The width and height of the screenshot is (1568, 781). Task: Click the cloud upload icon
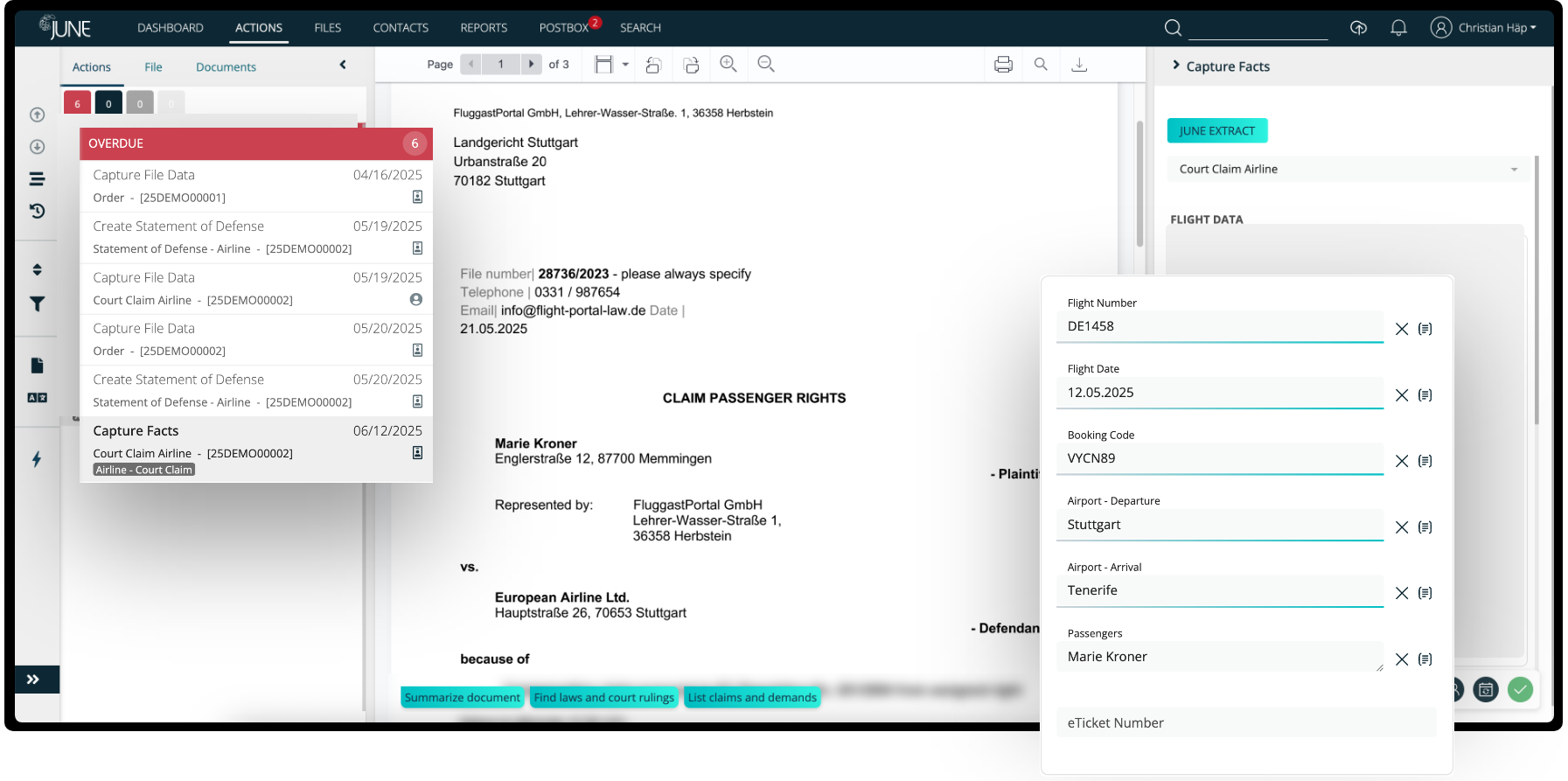coord(1358,28)
